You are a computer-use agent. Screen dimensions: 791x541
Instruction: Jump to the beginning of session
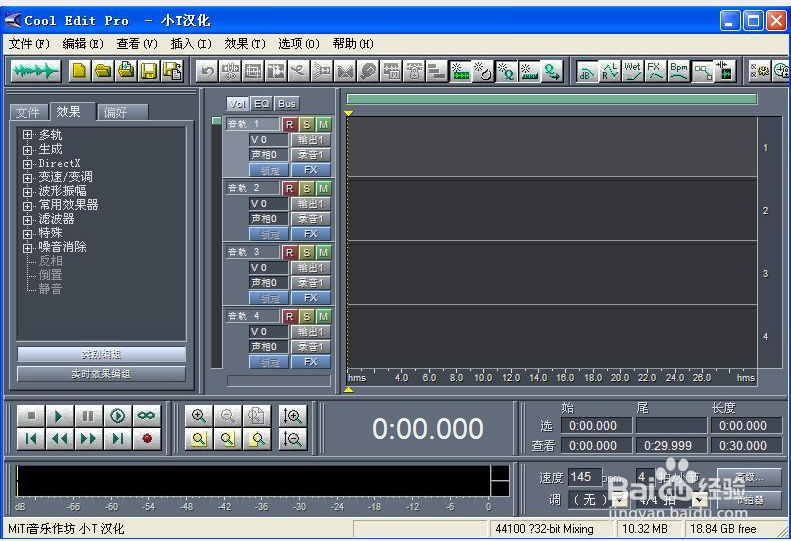tap(31, 439)
